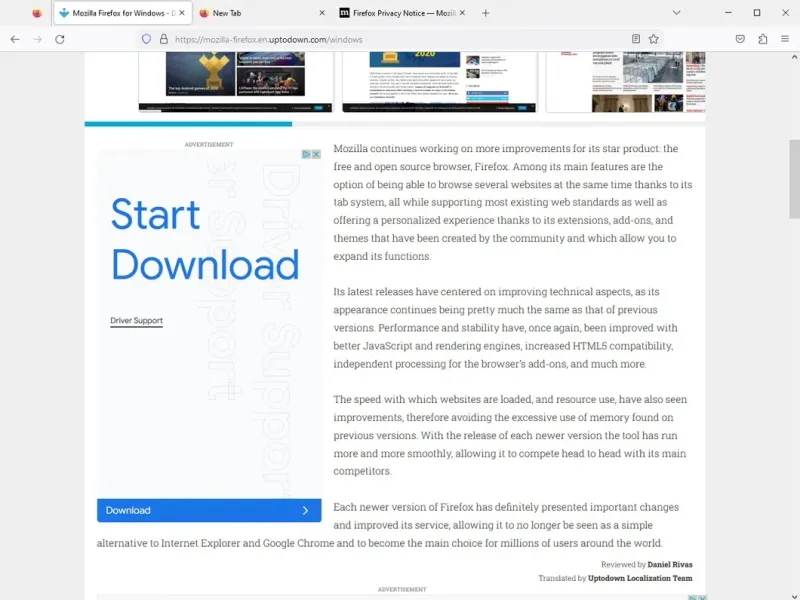
Task: Close the ad with the X icon
Action: 316,154
